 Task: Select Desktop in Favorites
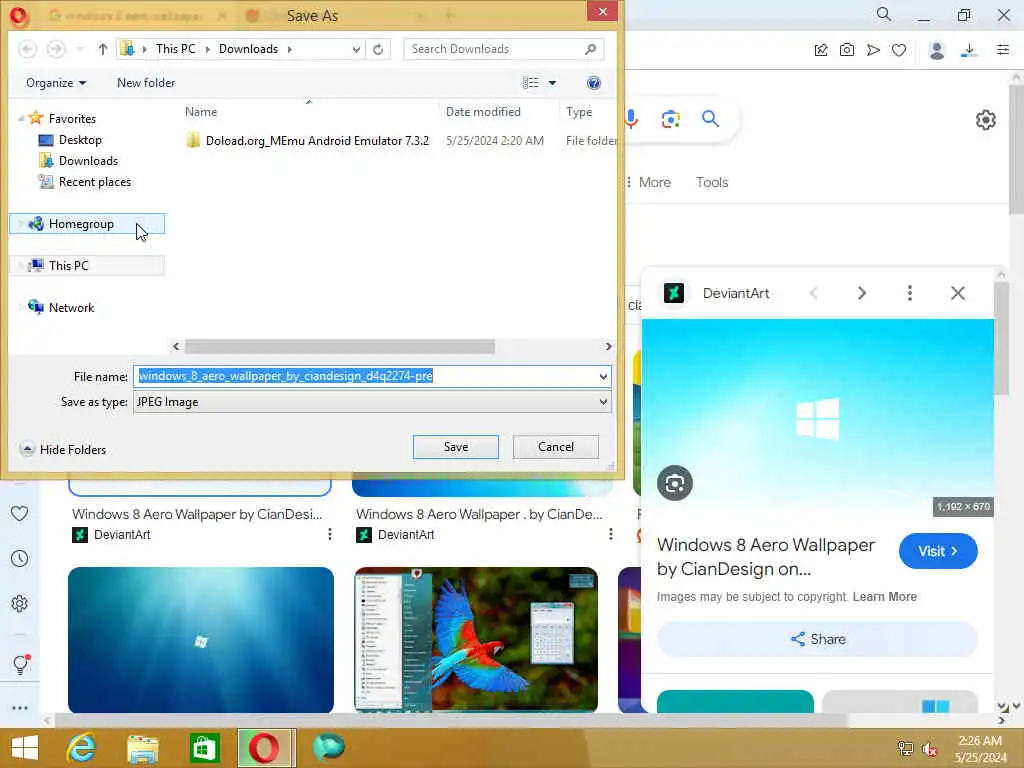(x=80, y=140)
